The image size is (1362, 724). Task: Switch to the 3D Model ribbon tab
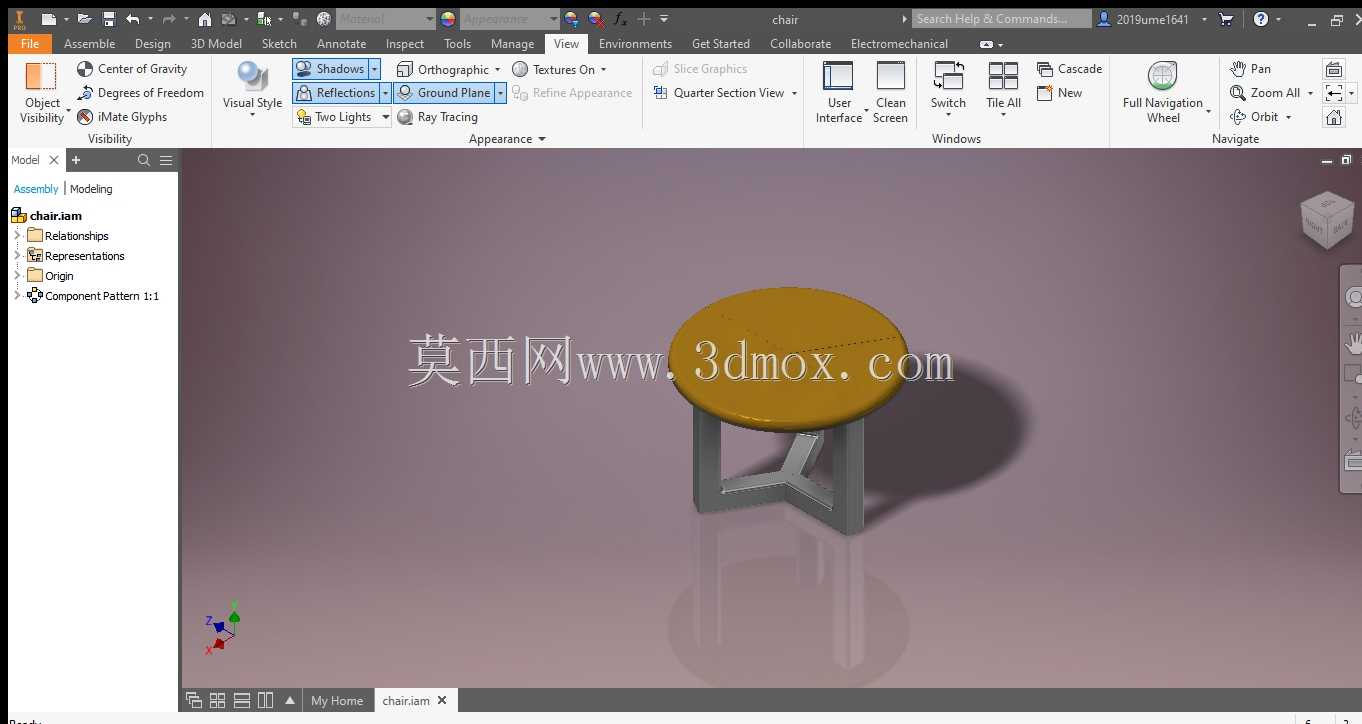(x=216, y=44)
